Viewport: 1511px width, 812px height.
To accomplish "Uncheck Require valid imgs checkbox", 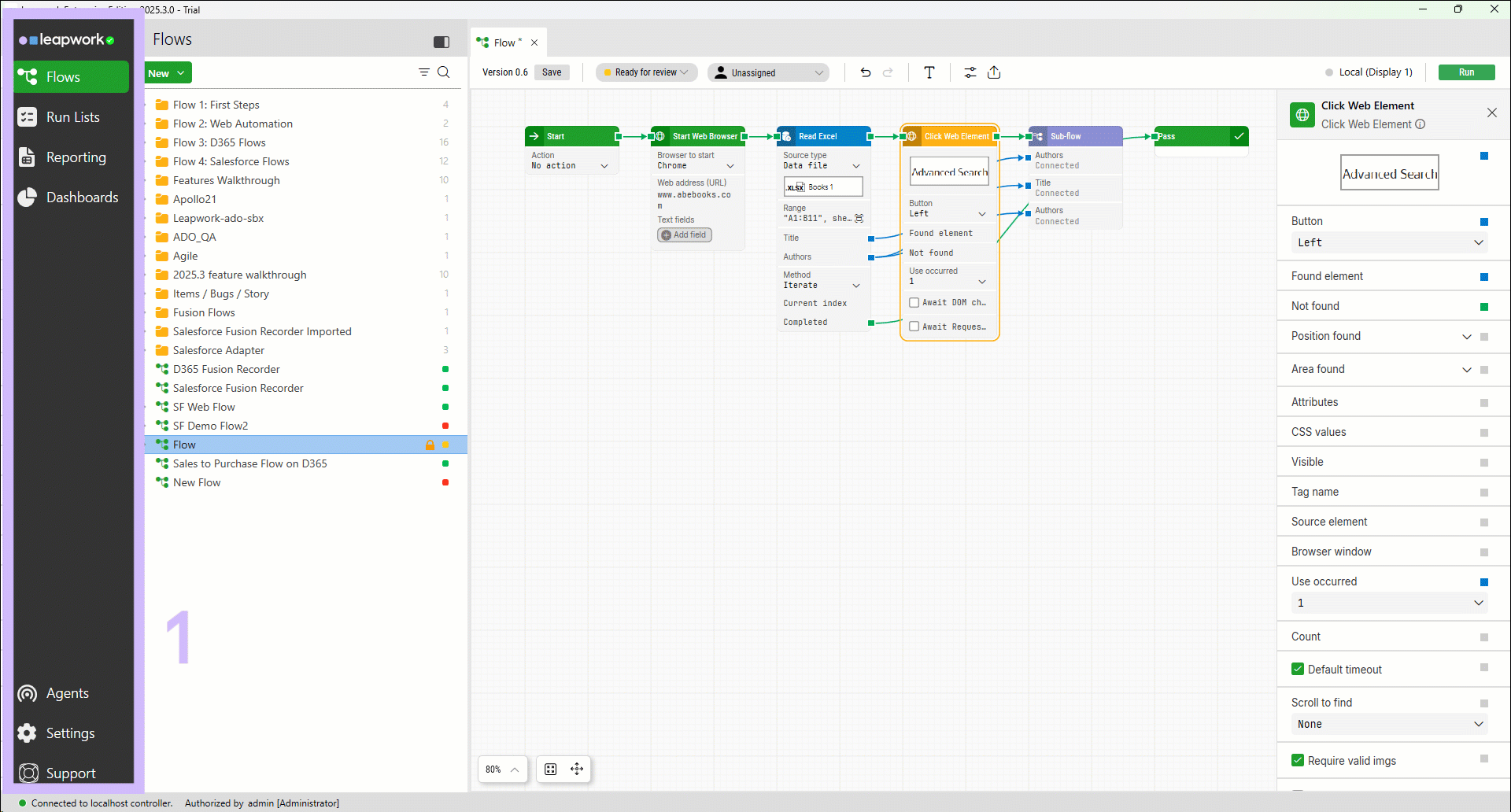I will 1298,760.
